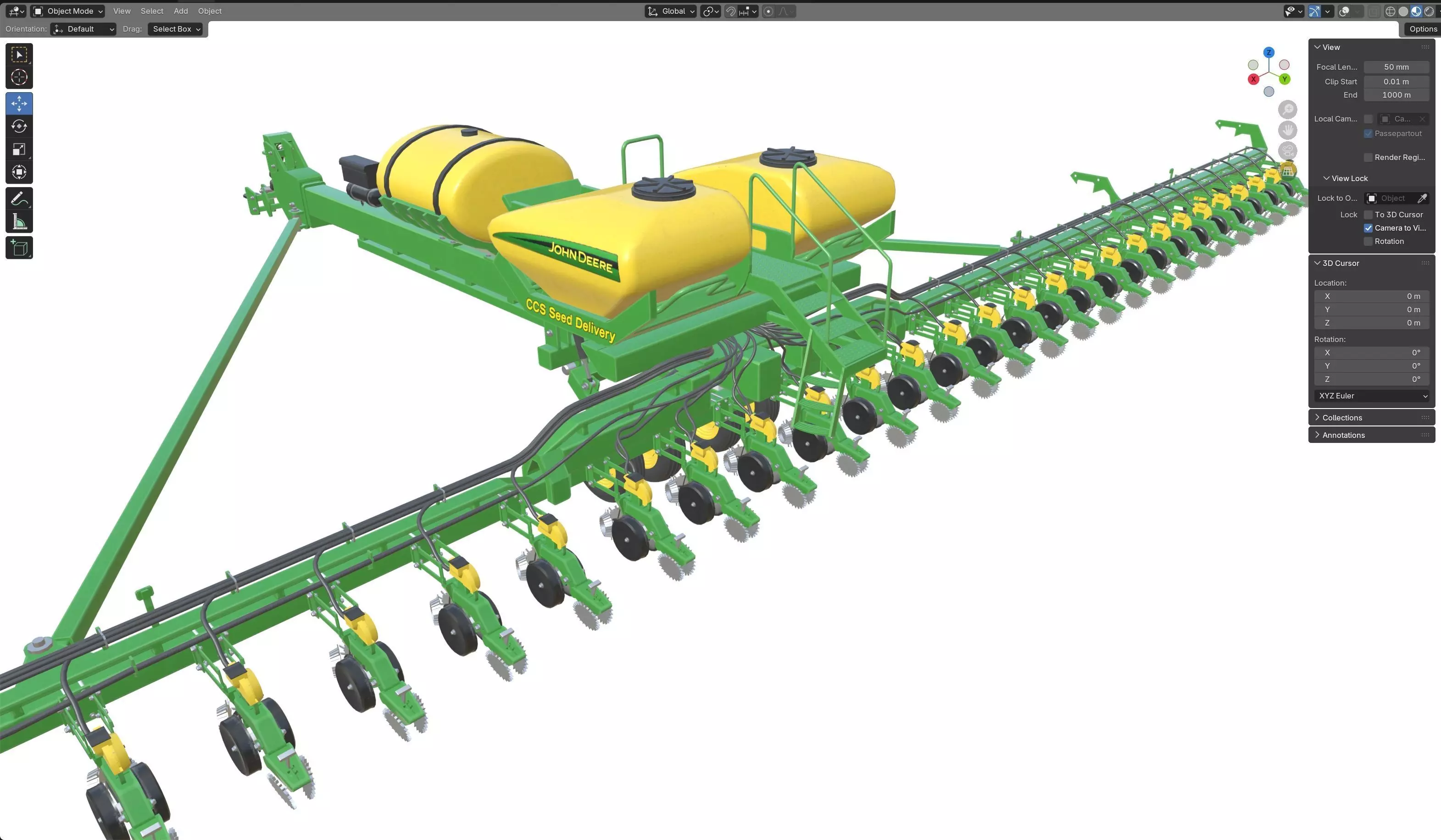Toggle show gizmos button
1441x840 pixels.
(1315, 11)
